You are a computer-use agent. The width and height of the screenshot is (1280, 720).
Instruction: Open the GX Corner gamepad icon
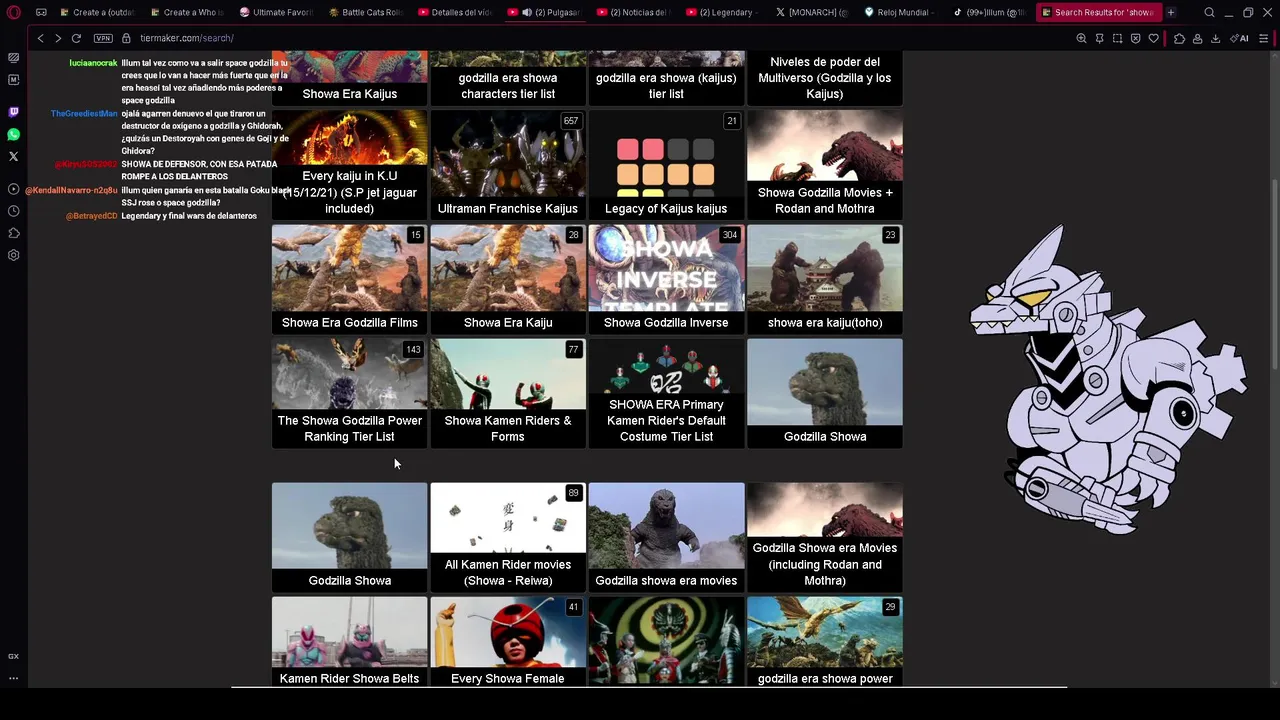pos(41,12)
